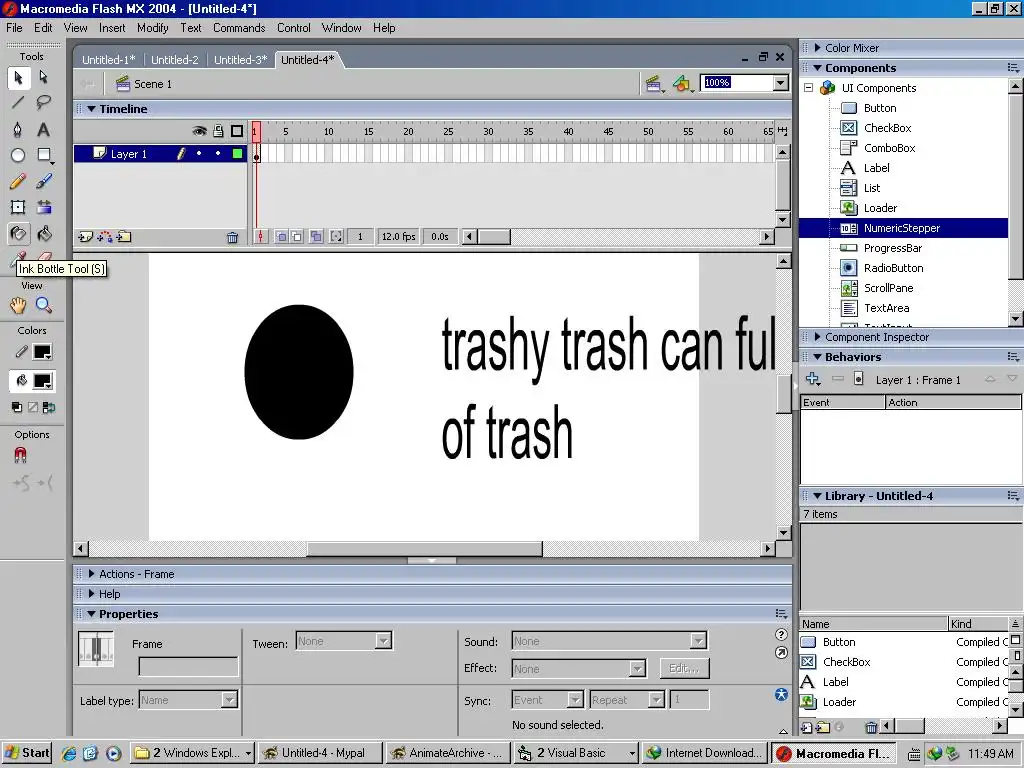Screen dimensions: 1024x768
Task: Add a behavior with plus button
Action: [x=813, y=379]
